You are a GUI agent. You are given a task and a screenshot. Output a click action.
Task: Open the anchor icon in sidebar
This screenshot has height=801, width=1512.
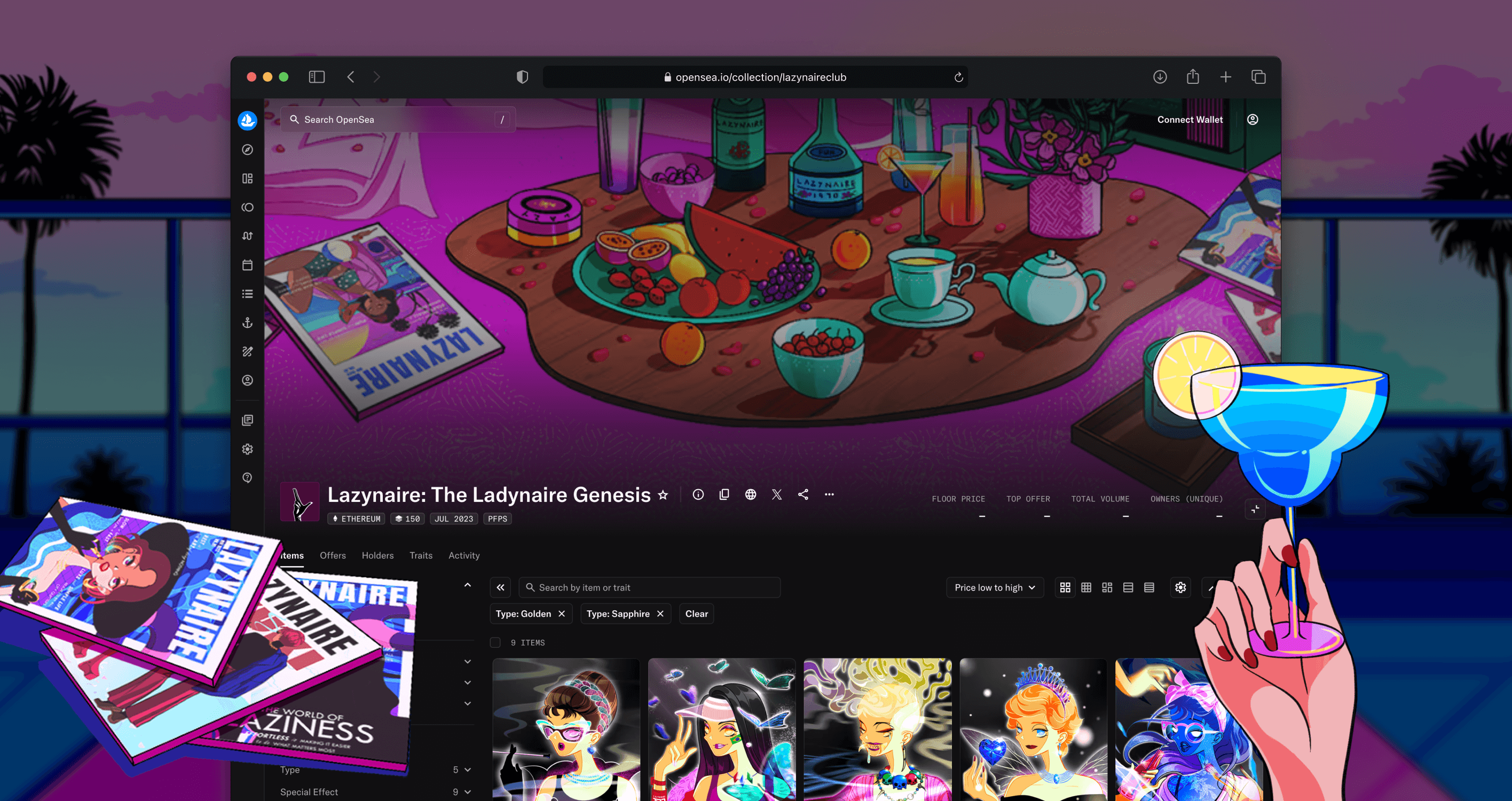[x=247, y=323]
